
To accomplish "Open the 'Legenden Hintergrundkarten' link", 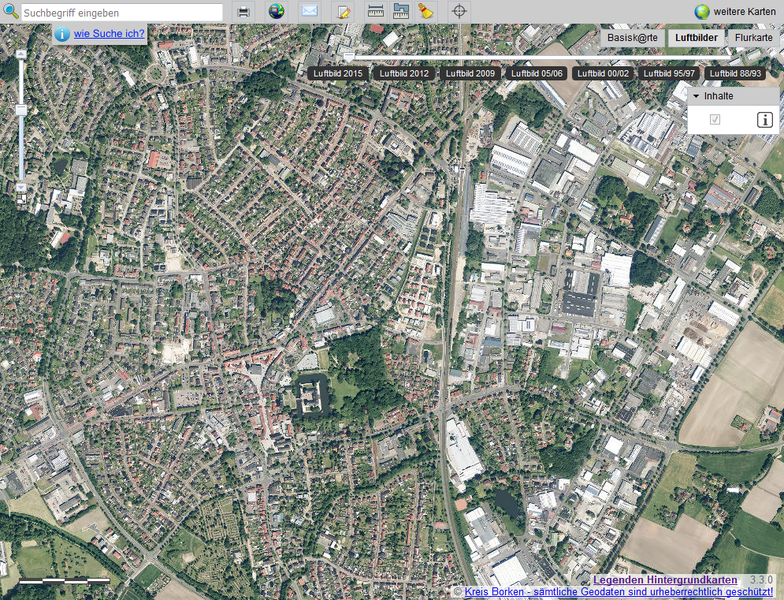I will [x=665, y=580].
